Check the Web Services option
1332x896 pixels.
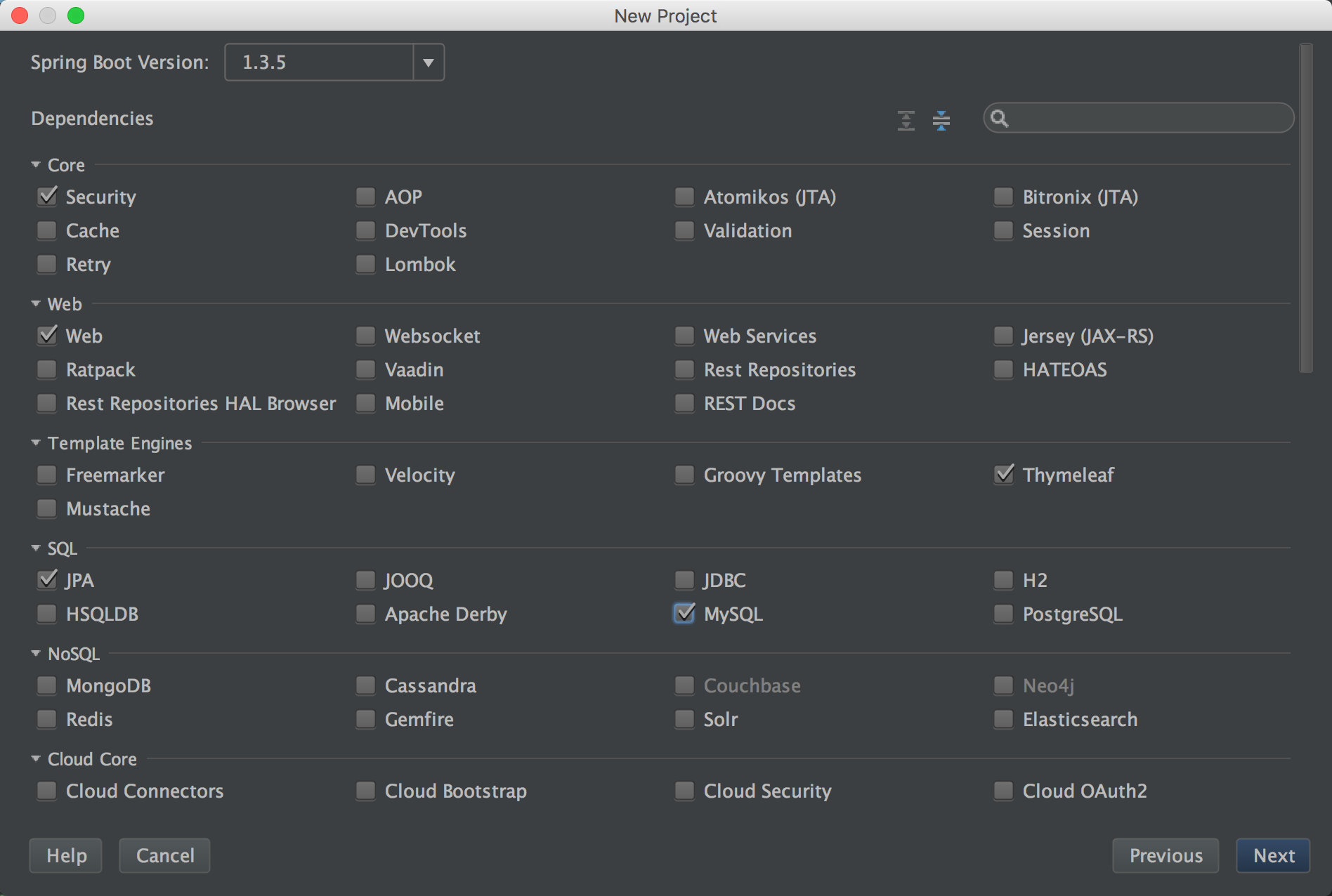684,335
